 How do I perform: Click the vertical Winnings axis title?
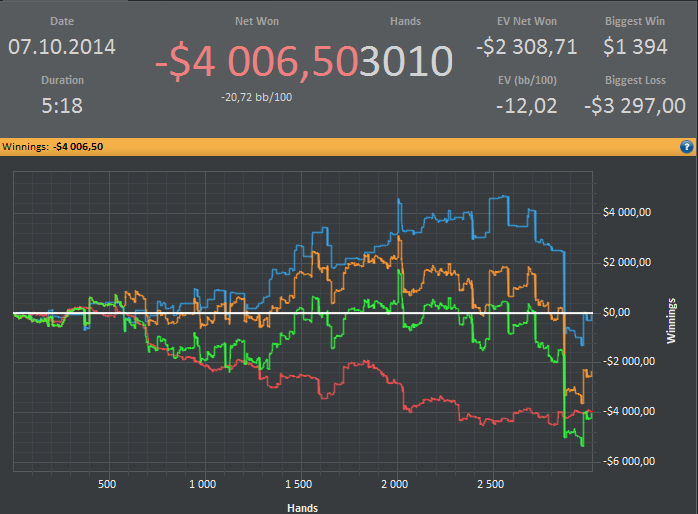click(671, 321)
